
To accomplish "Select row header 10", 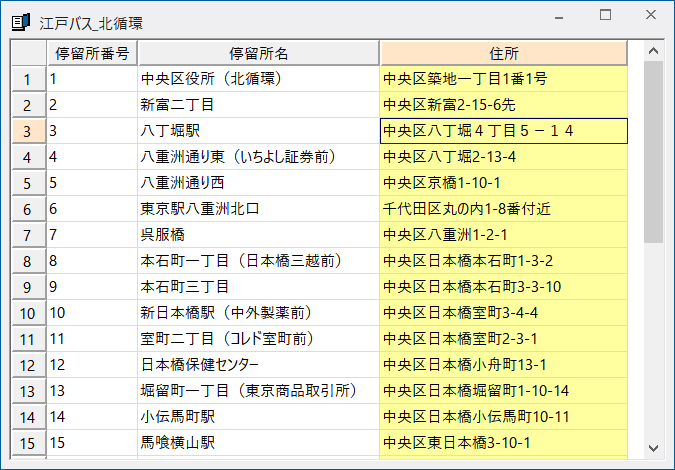I will [28, 312].
